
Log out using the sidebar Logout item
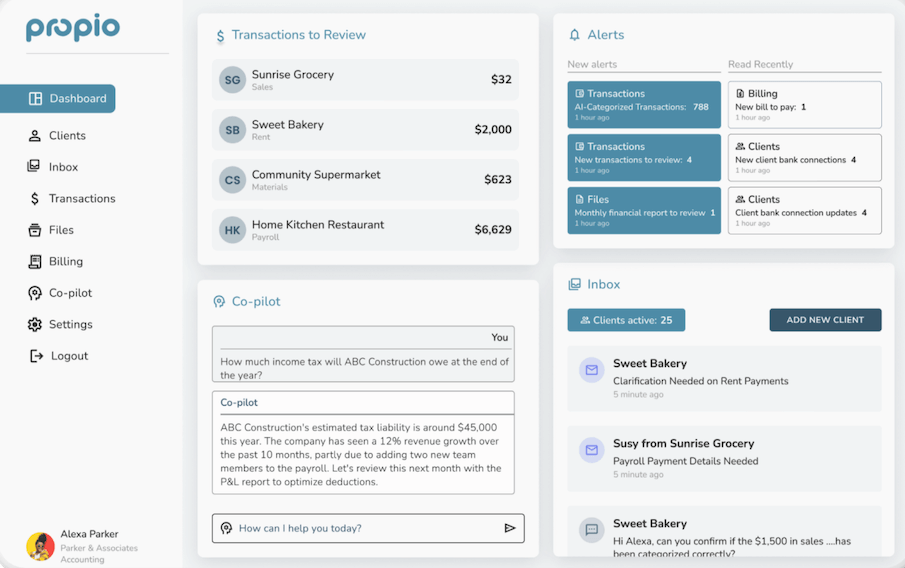pyautogui.click(x=69, y=356)
